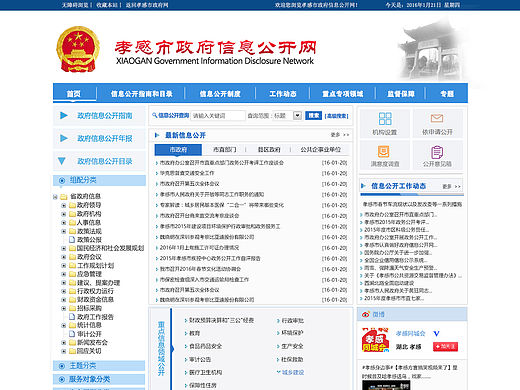Open 更多 link in 信息公开工作动态
Image resolution: width=520 pixels, height=390 pixels.
452,186
